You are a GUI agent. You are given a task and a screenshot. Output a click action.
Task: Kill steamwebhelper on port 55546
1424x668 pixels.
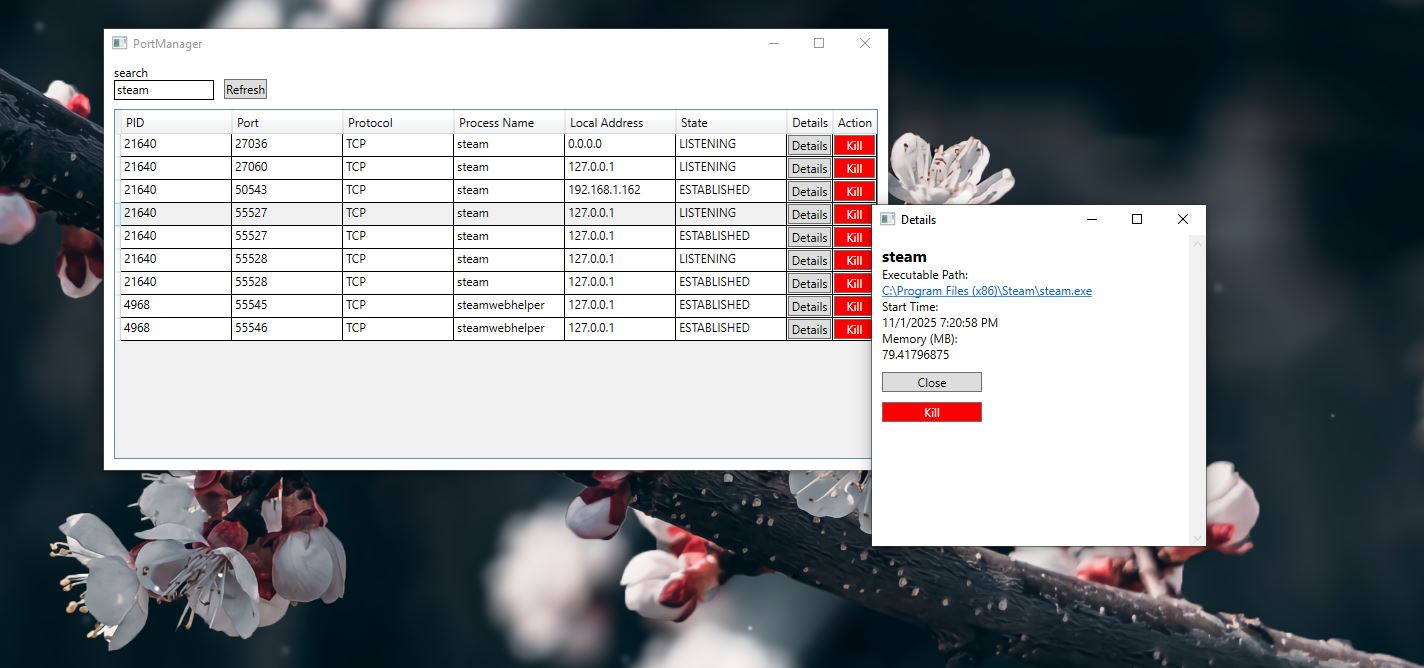854,329
